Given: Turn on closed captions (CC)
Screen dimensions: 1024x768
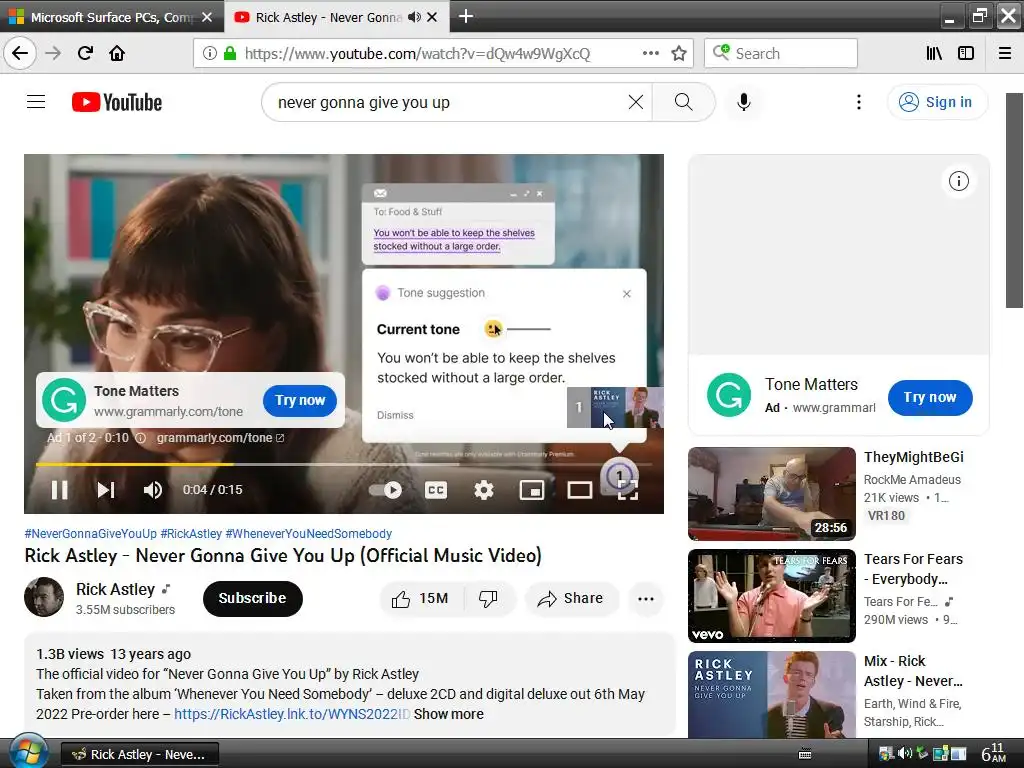Looking at the screenshot, I should click(436, 490).
